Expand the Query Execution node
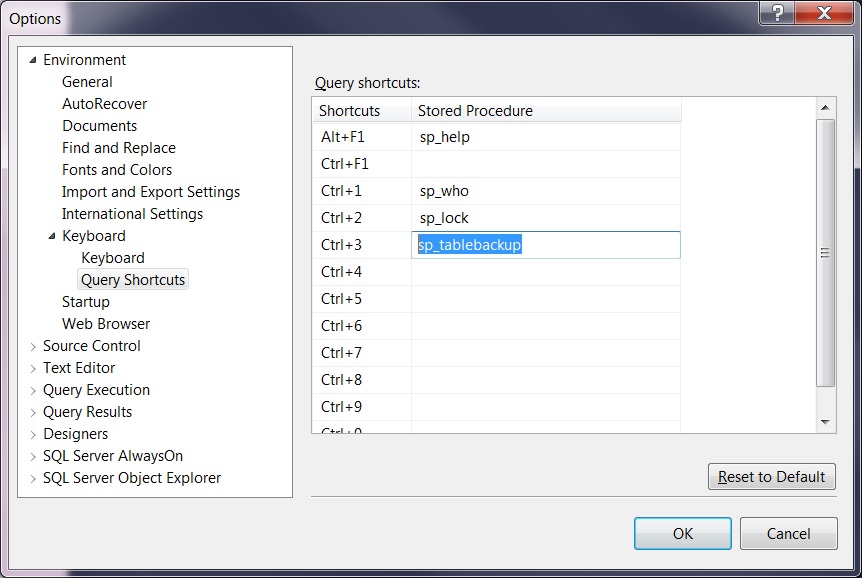Screen dimensions: 862x578 (33, 390)
